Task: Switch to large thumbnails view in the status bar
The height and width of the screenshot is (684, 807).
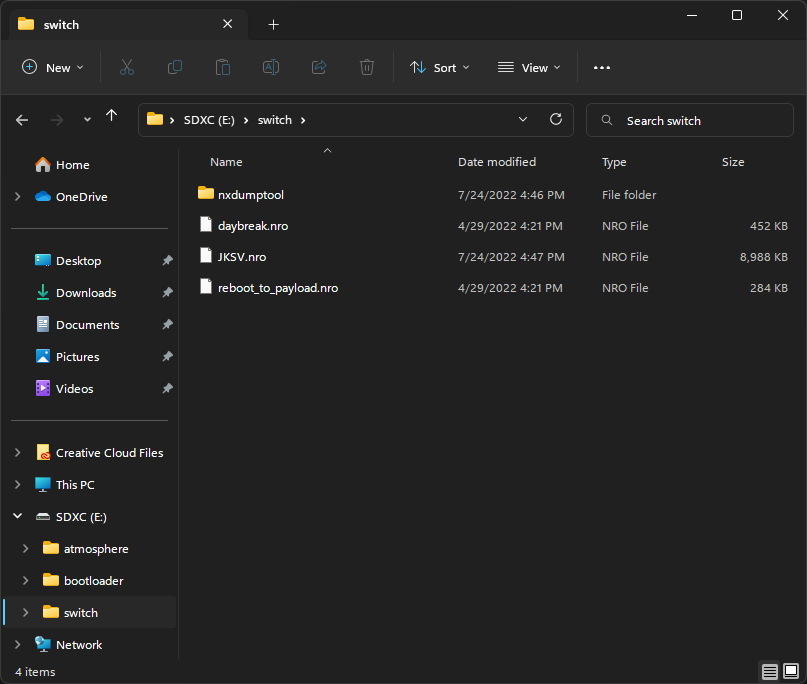Action: pyautogui.click(x=793, y=672)
